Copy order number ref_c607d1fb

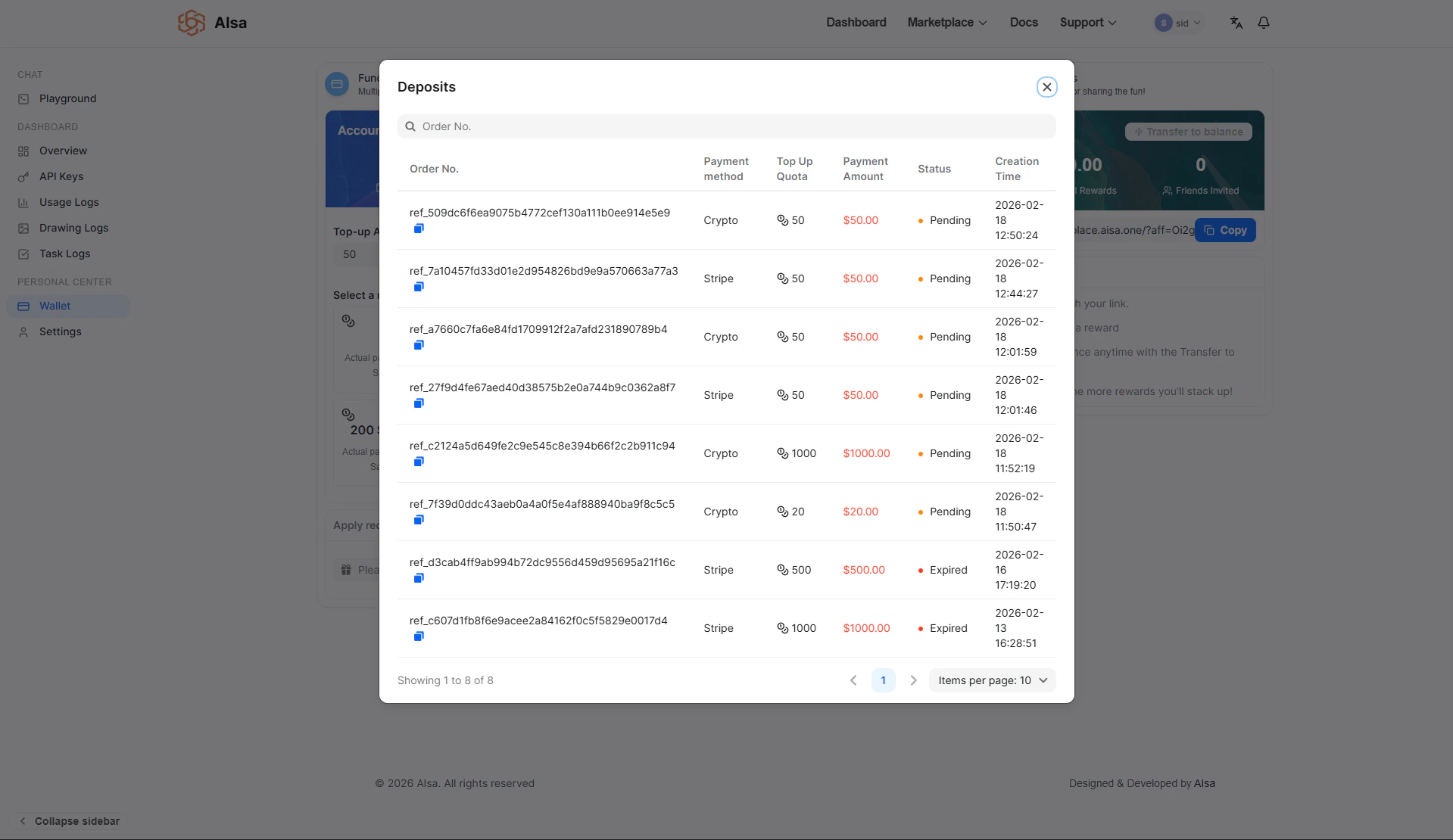point(419,636)
